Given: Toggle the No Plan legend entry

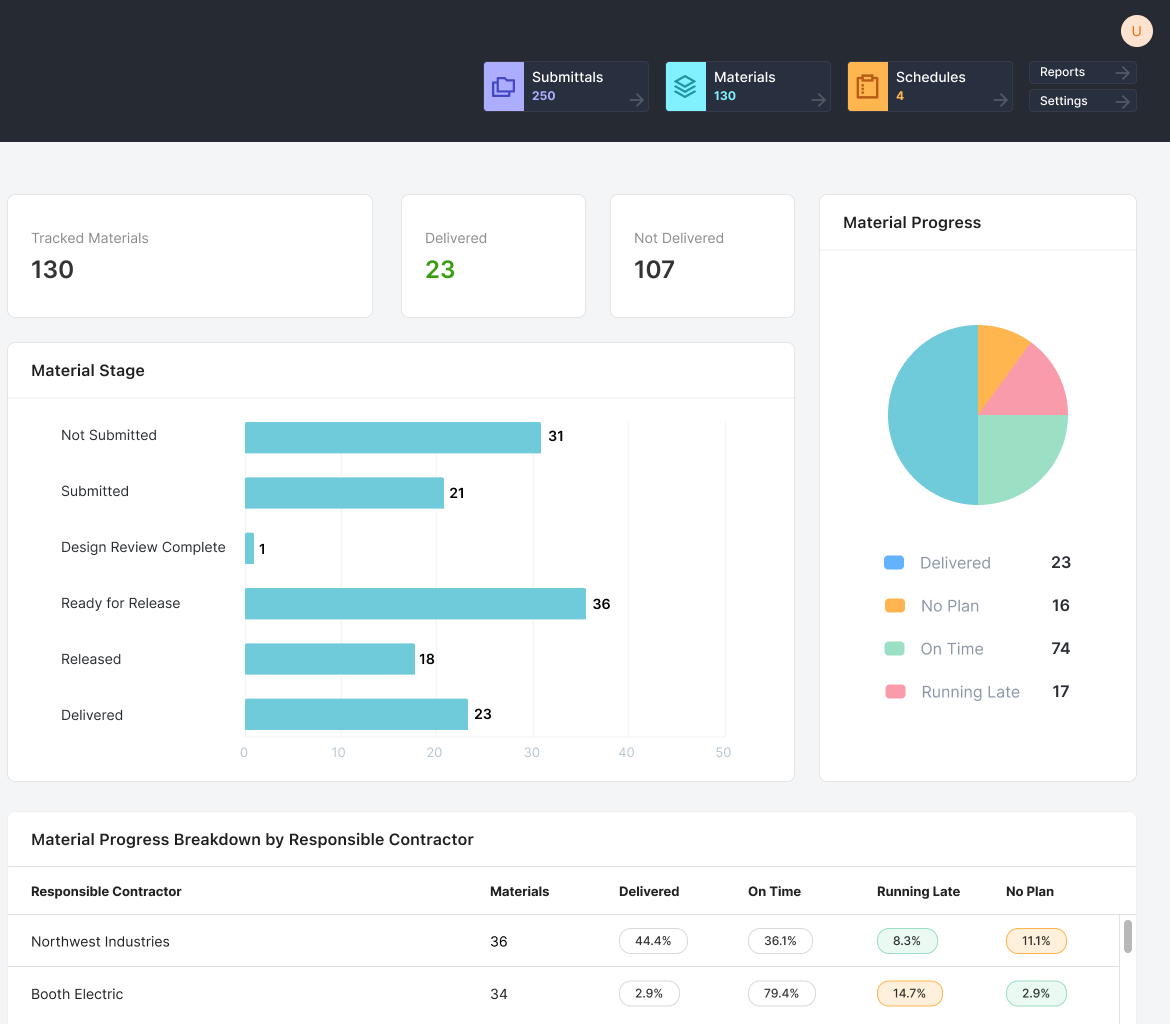Looking at the screenshot, I should pyautogui.click(x=949, y=606).
